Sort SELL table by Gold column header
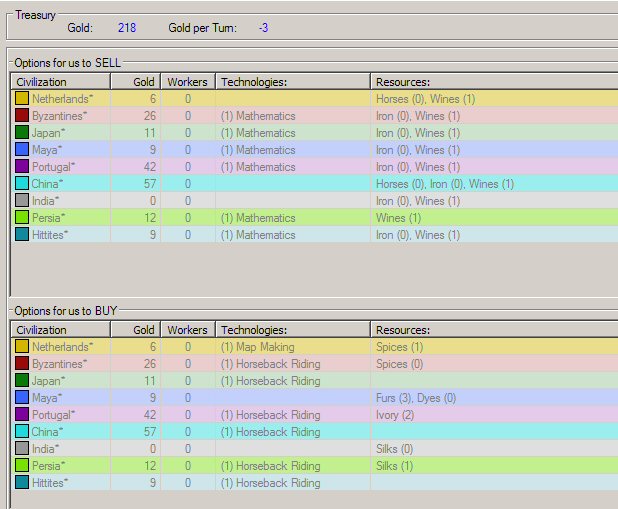The image size is (618, 509). 136,82
